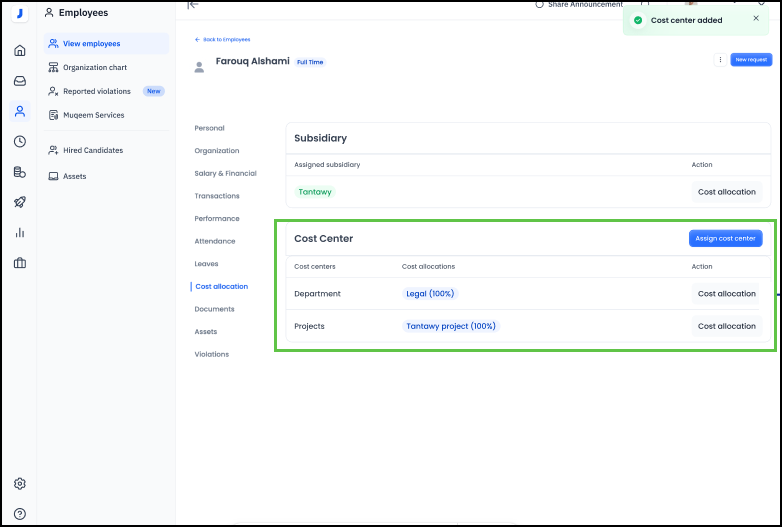Open the bar chart analytics icon
Image resolution: width=782 pixels, height=527 pixels.
pyautogui.click(x=20, y=232)
